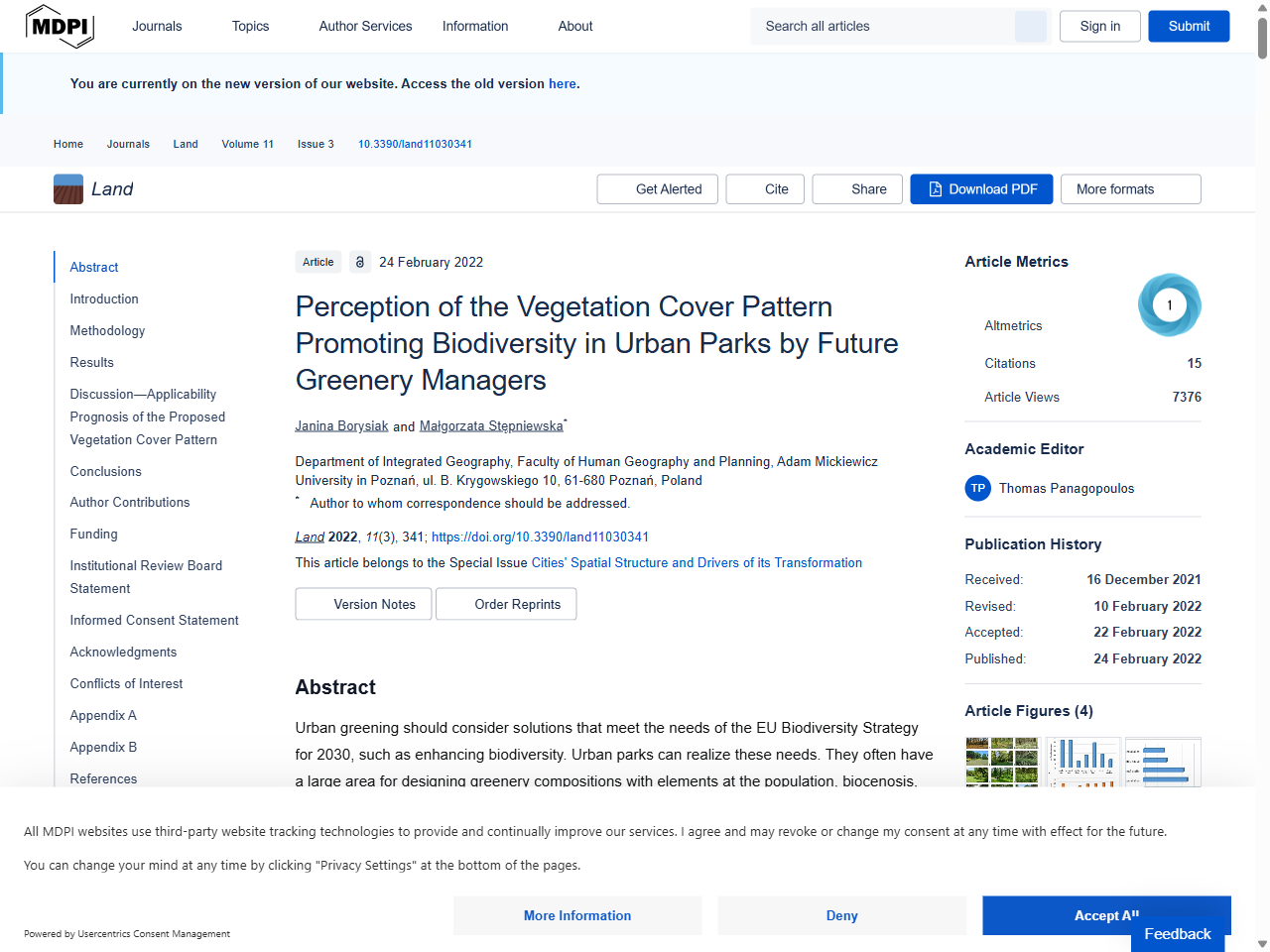
Task: Open the MDPI logo homepage
Action: 60,26
